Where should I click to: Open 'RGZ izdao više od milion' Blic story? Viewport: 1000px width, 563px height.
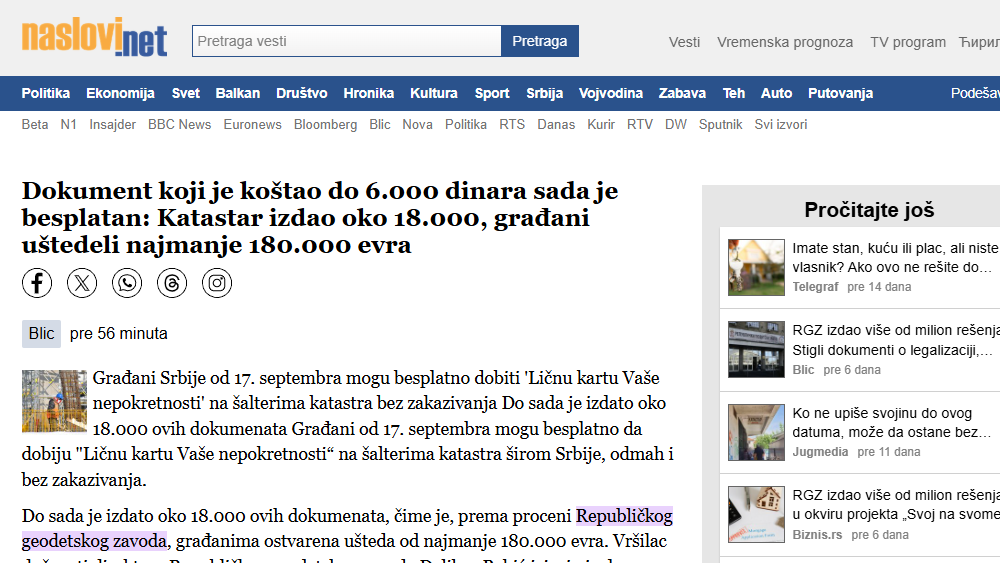click(x=895, y=340)
